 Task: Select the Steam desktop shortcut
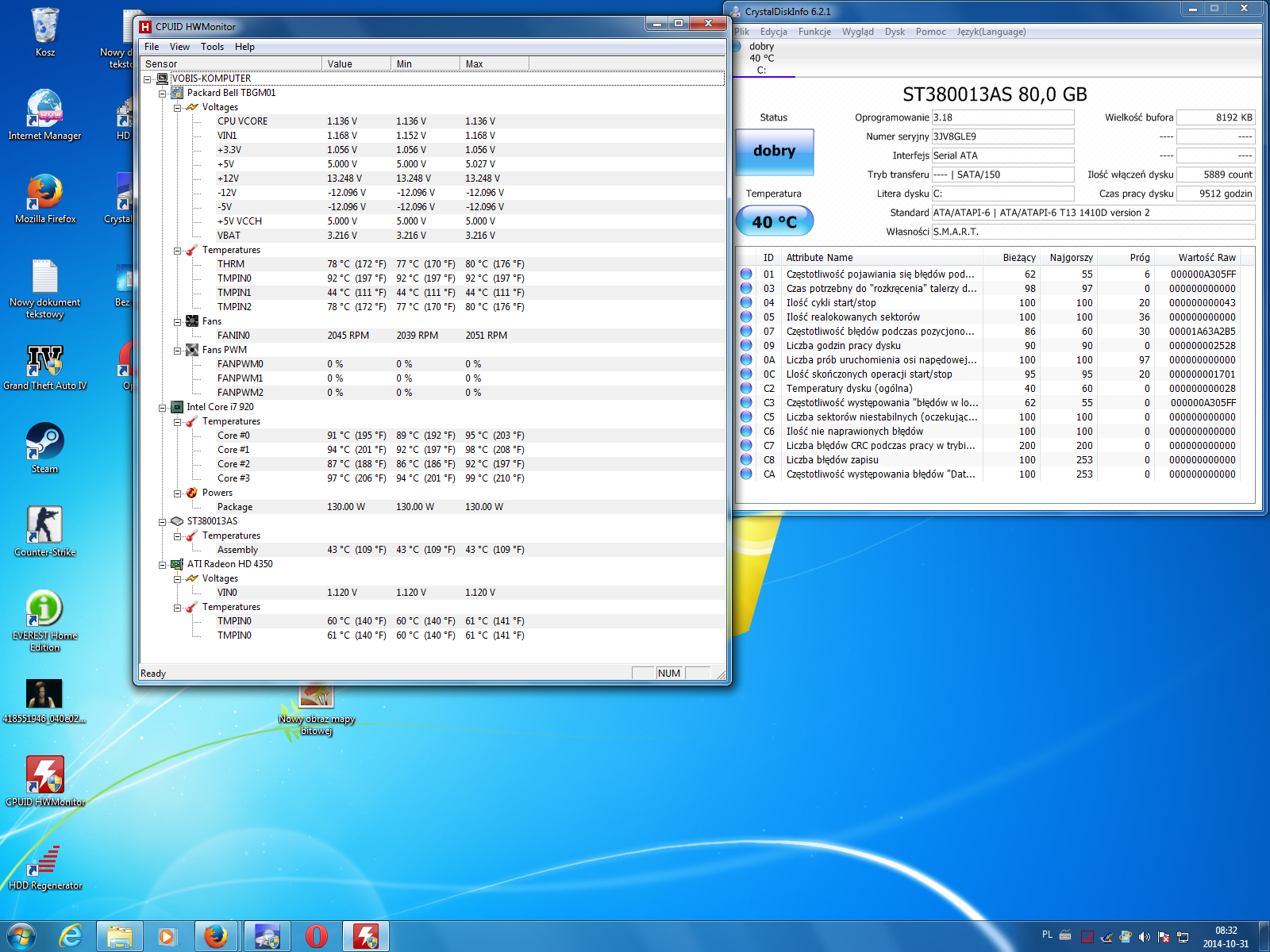click(45, 447)
